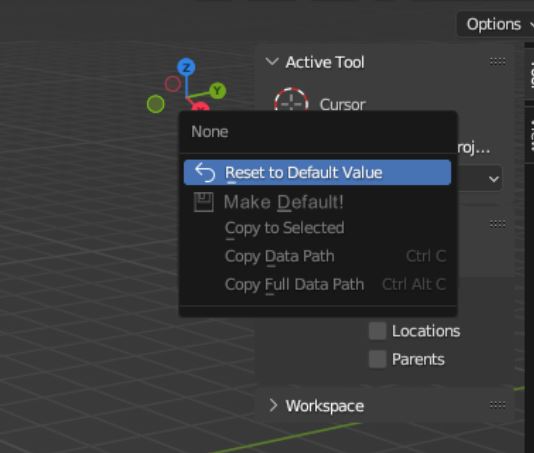Click the dark green negative Y gizmo circle
Screen dimensions: 534x453
point(156,104)
